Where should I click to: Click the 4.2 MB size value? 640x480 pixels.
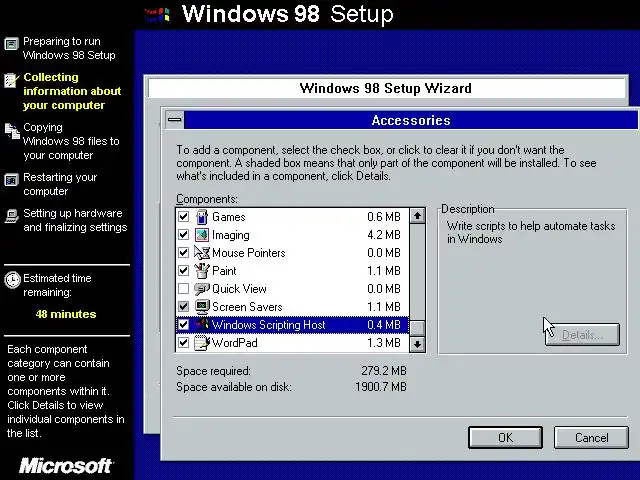[384, 235]
